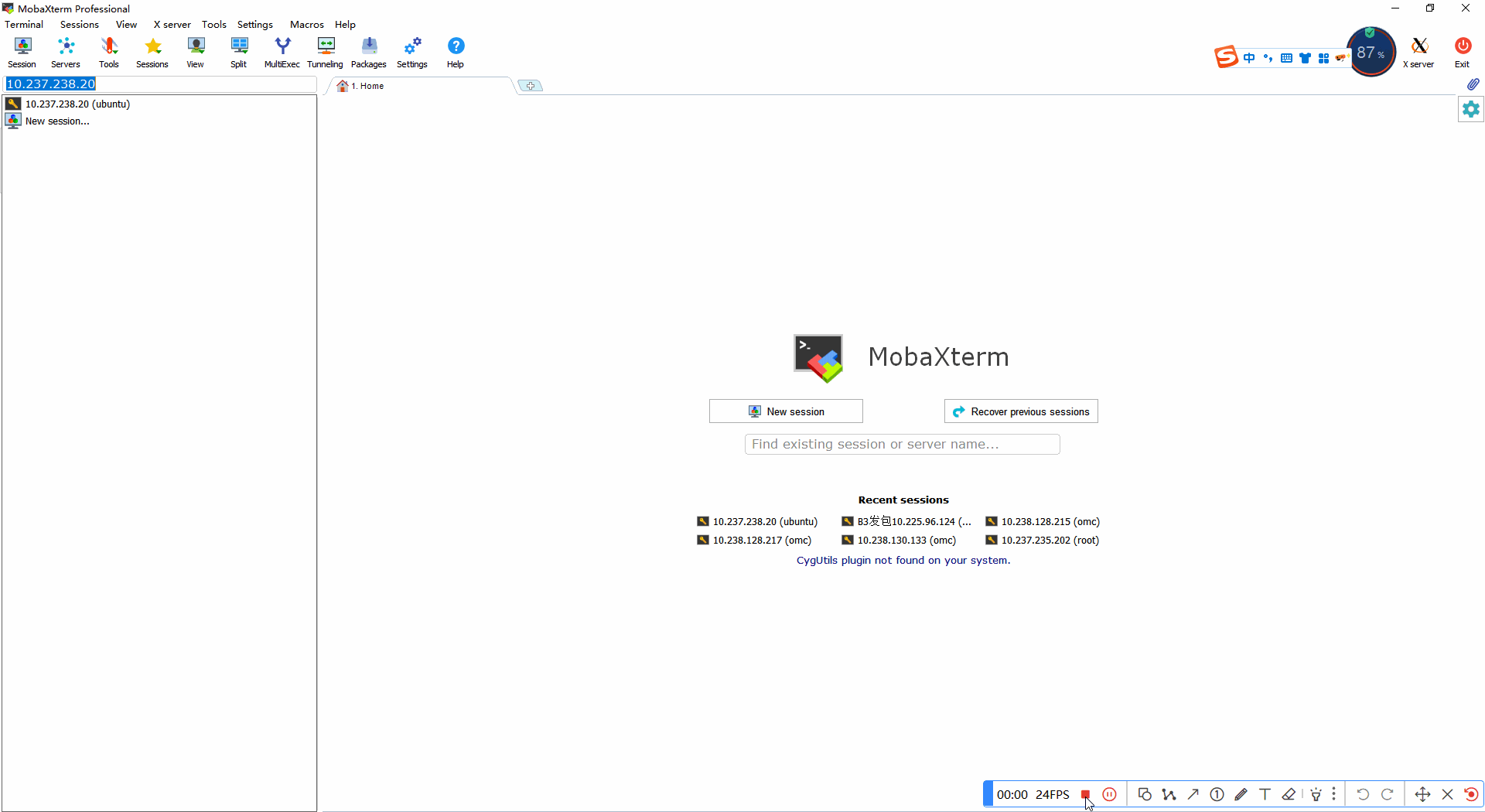The width and height of the screenshot is (1485, 812).
Task: Click the teal gear icon on the right edge
Action: click(1471, 110)
